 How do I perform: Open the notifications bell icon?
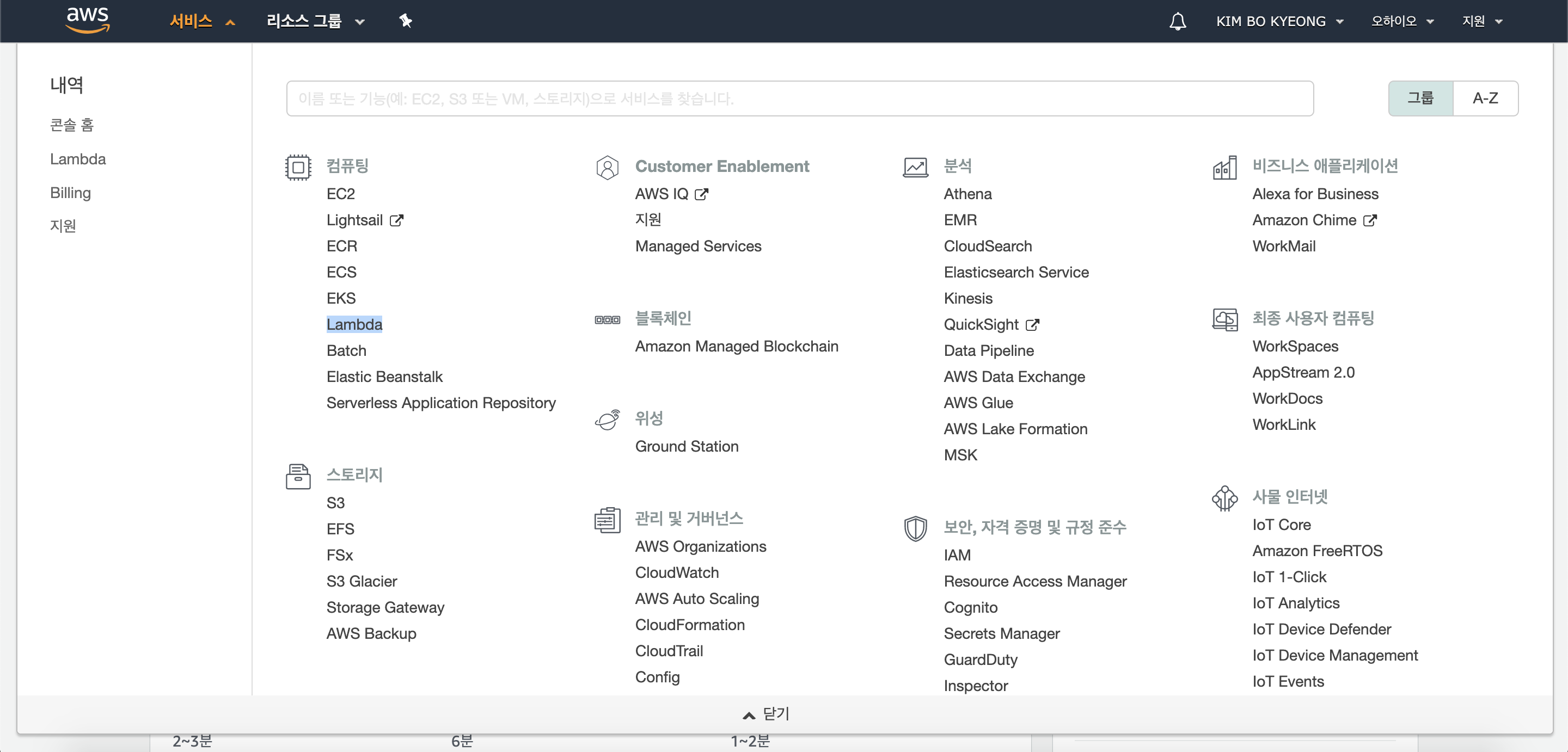click(1177, 21)
